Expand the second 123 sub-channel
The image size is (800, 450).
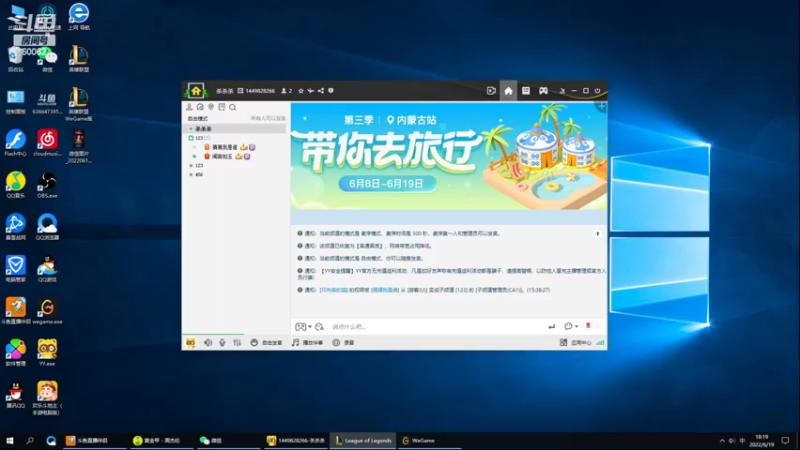(x=191, y=166)
